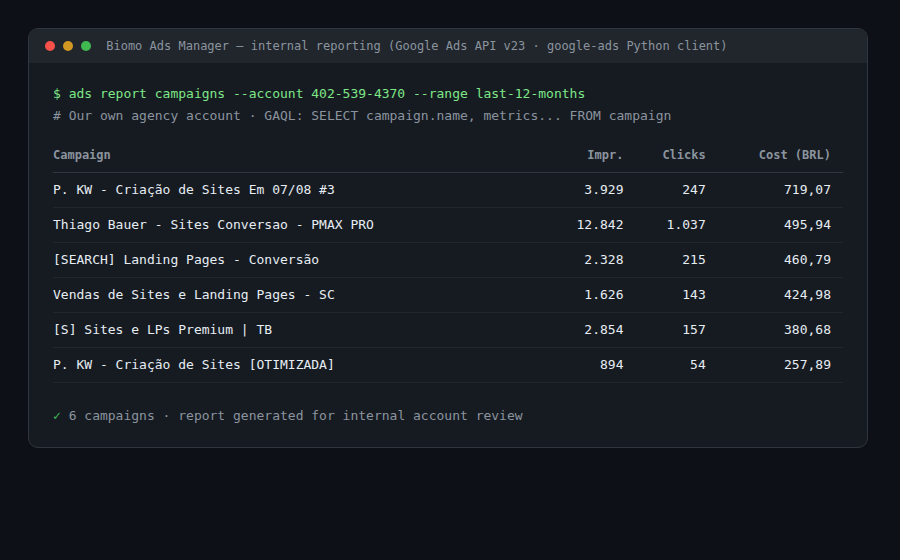
Task: Click clicks value 247
Action: 693,190
